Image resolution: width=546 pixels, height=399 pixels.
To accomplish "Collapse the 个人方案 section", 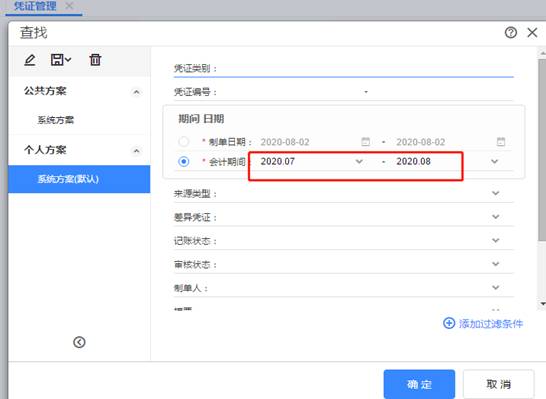I will (x=136, y=151).
